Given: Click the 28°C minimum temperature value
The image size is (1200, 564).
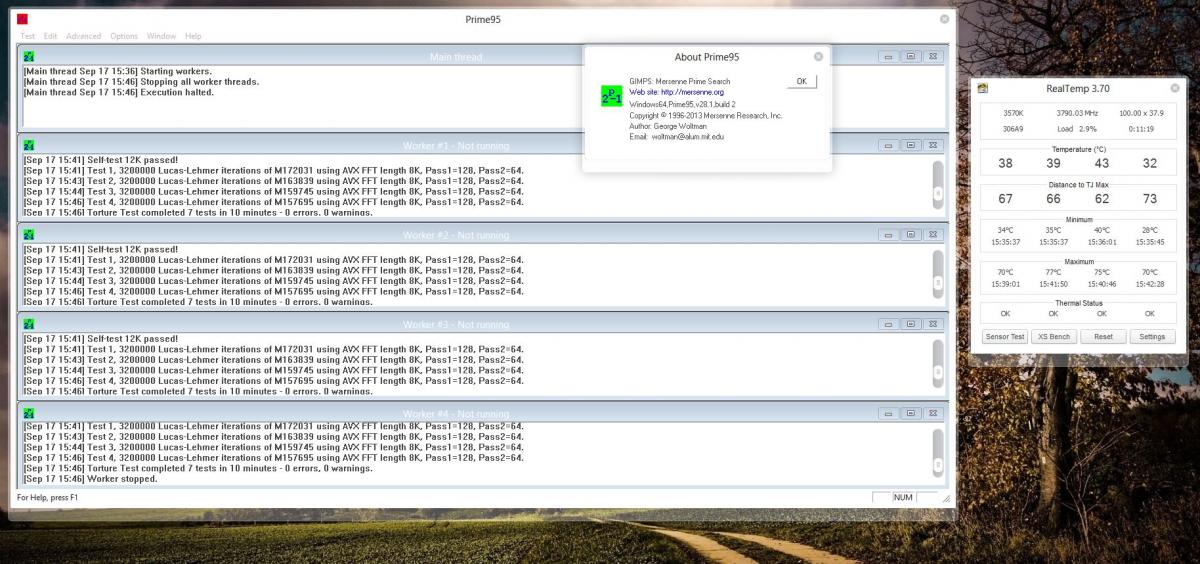Looking at the screenshot, I should click(1150, 230).
